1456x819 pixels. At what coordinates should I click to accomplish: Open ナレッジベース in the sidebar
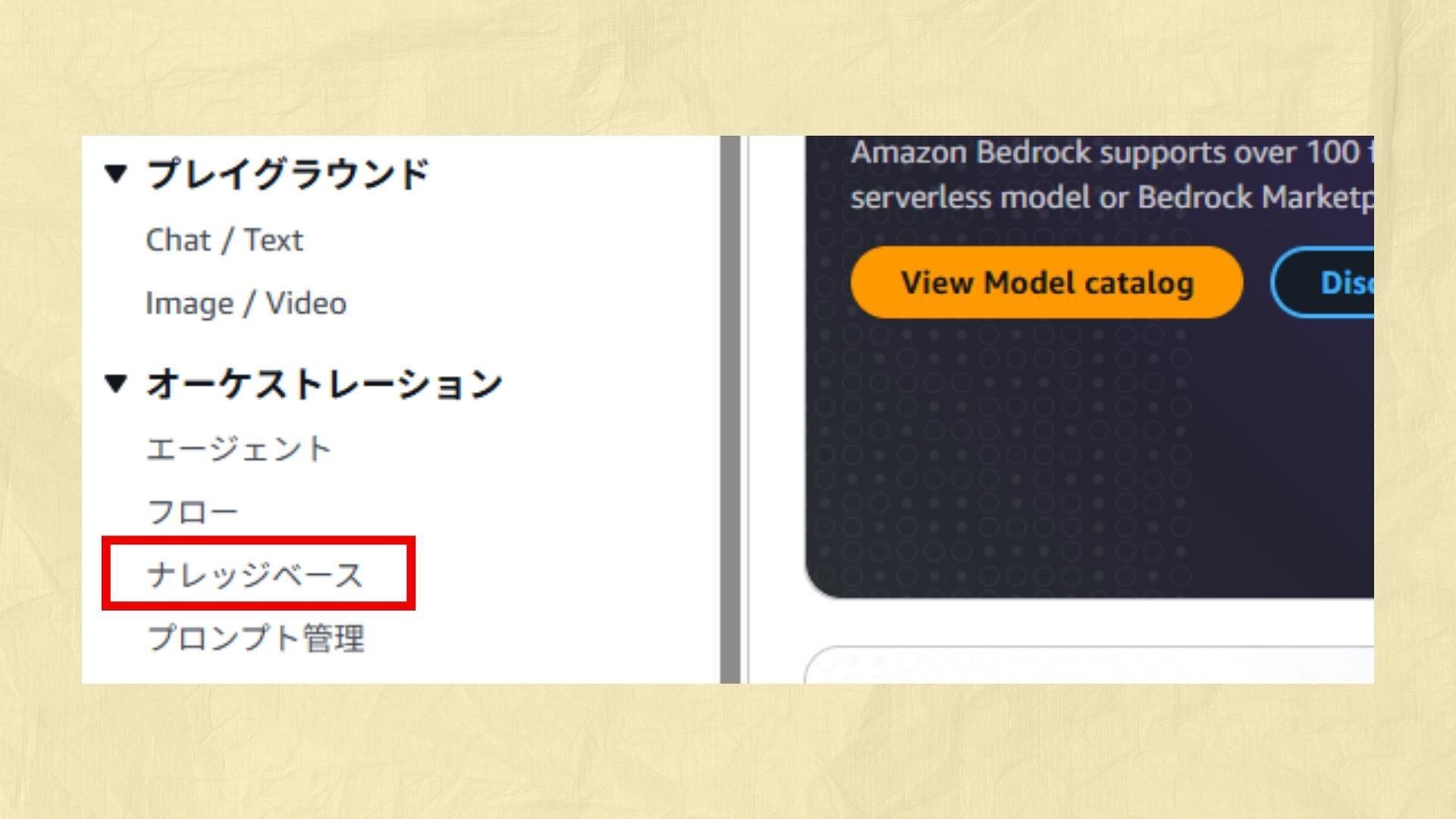pos(255,575)
